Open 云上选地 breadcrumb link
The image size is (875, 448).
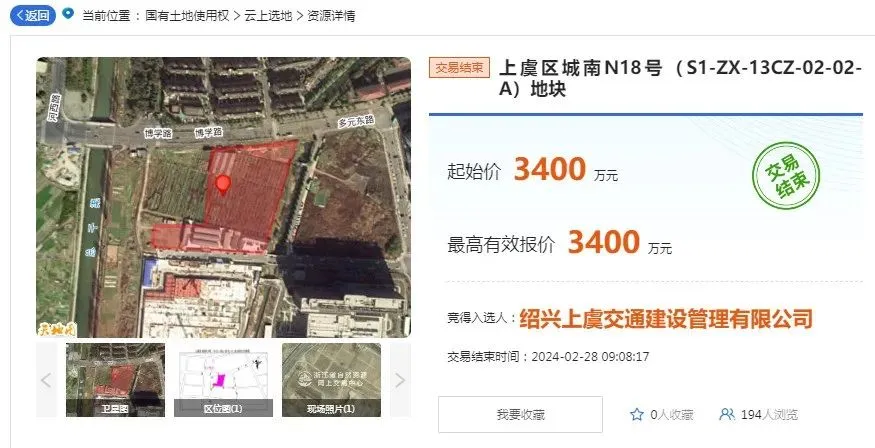[268, 16]
